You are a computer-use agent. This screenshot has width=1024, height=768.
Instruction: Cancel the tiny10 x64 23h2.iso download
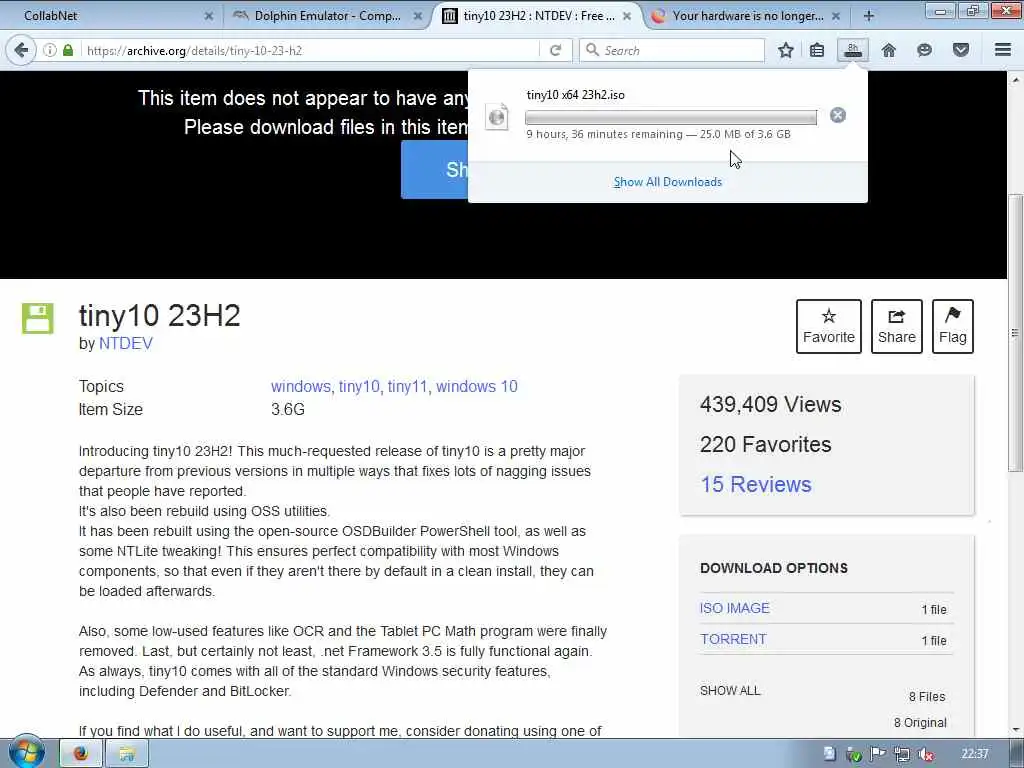coord(838,116)
